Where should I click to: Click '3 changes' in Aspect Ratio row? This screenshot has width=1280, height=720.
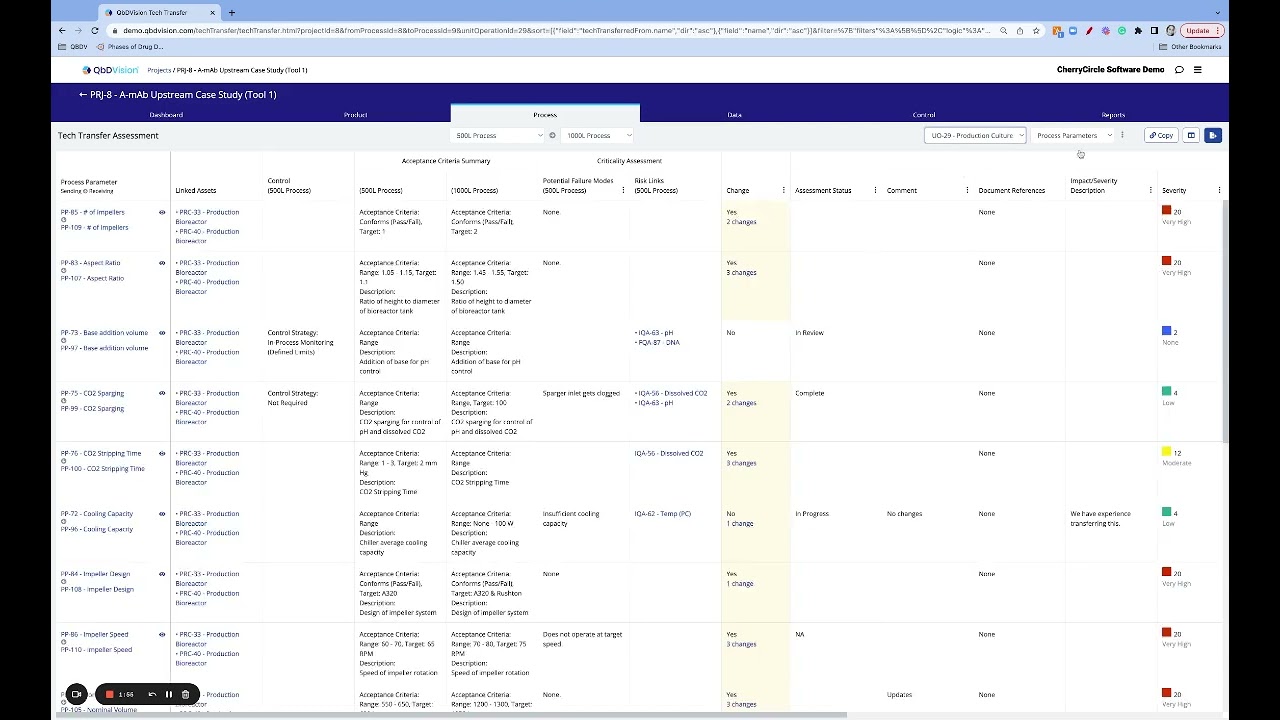[x=741, y=272]
